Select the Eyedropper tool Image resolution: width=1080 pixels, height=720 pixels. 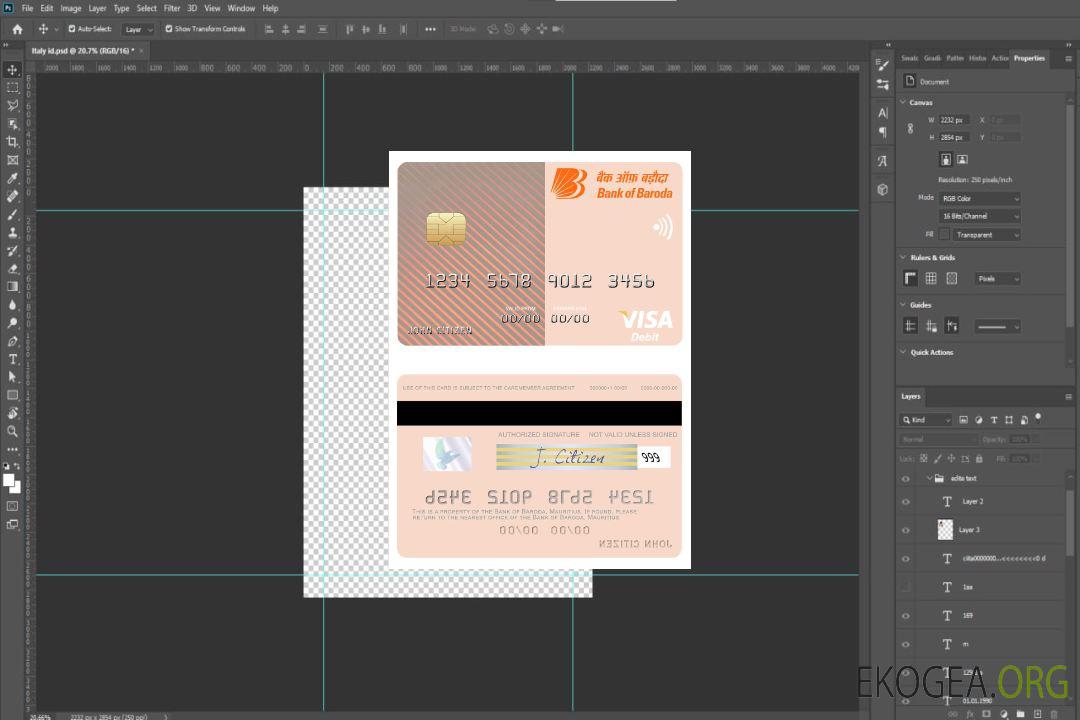tap(13, 178)
